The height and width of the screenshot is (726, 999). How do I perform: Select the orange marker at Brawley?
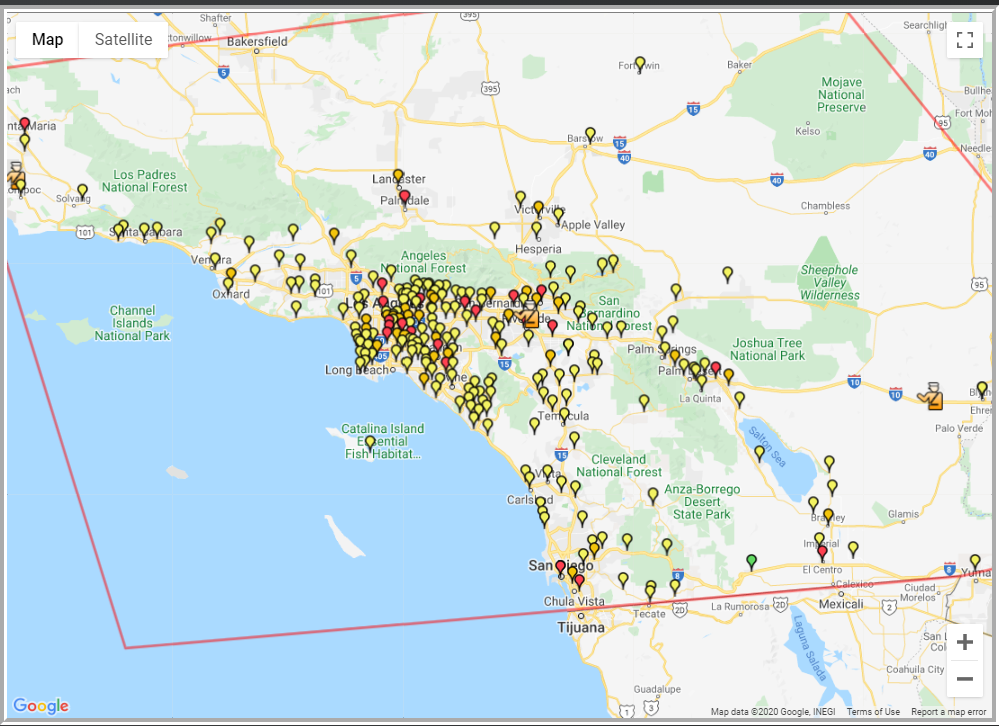tap(828, 516)
